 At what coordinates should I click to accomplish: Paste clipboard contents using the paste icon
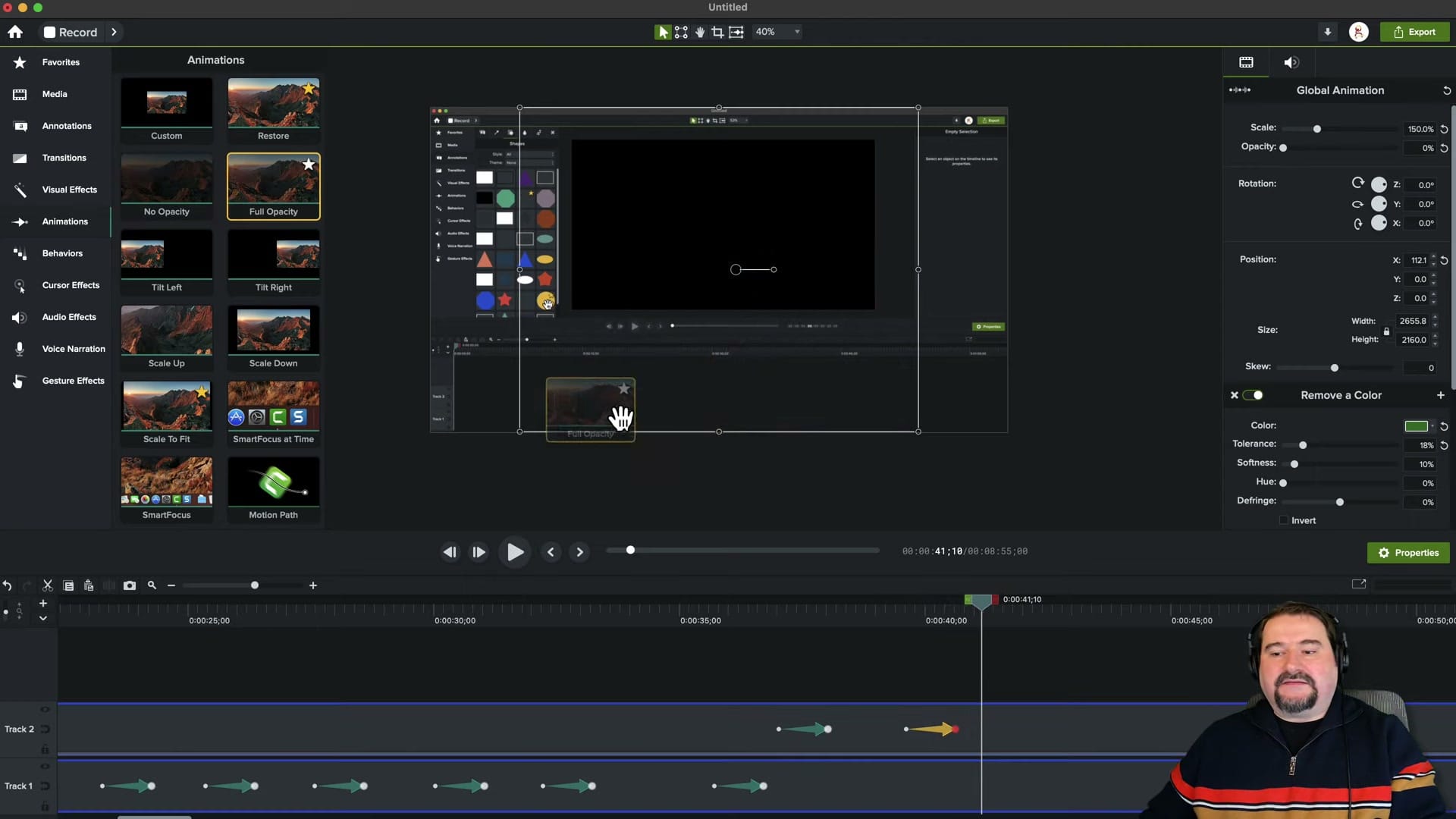(89, 585)
